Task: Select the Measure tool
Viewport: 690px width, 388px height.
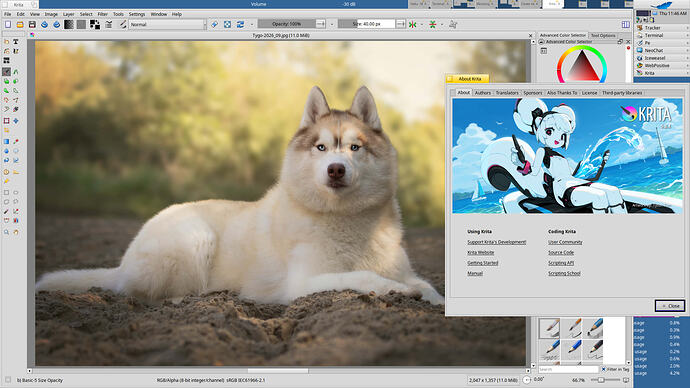Action: pyautogui.click(x=16, y=172)
